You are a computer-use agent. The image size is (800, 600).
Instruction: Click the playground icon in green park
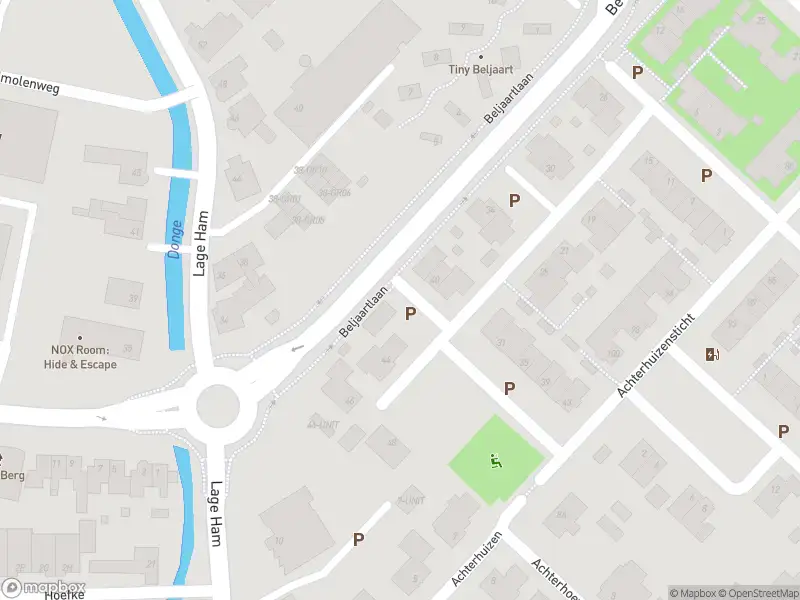pos(495,461)
